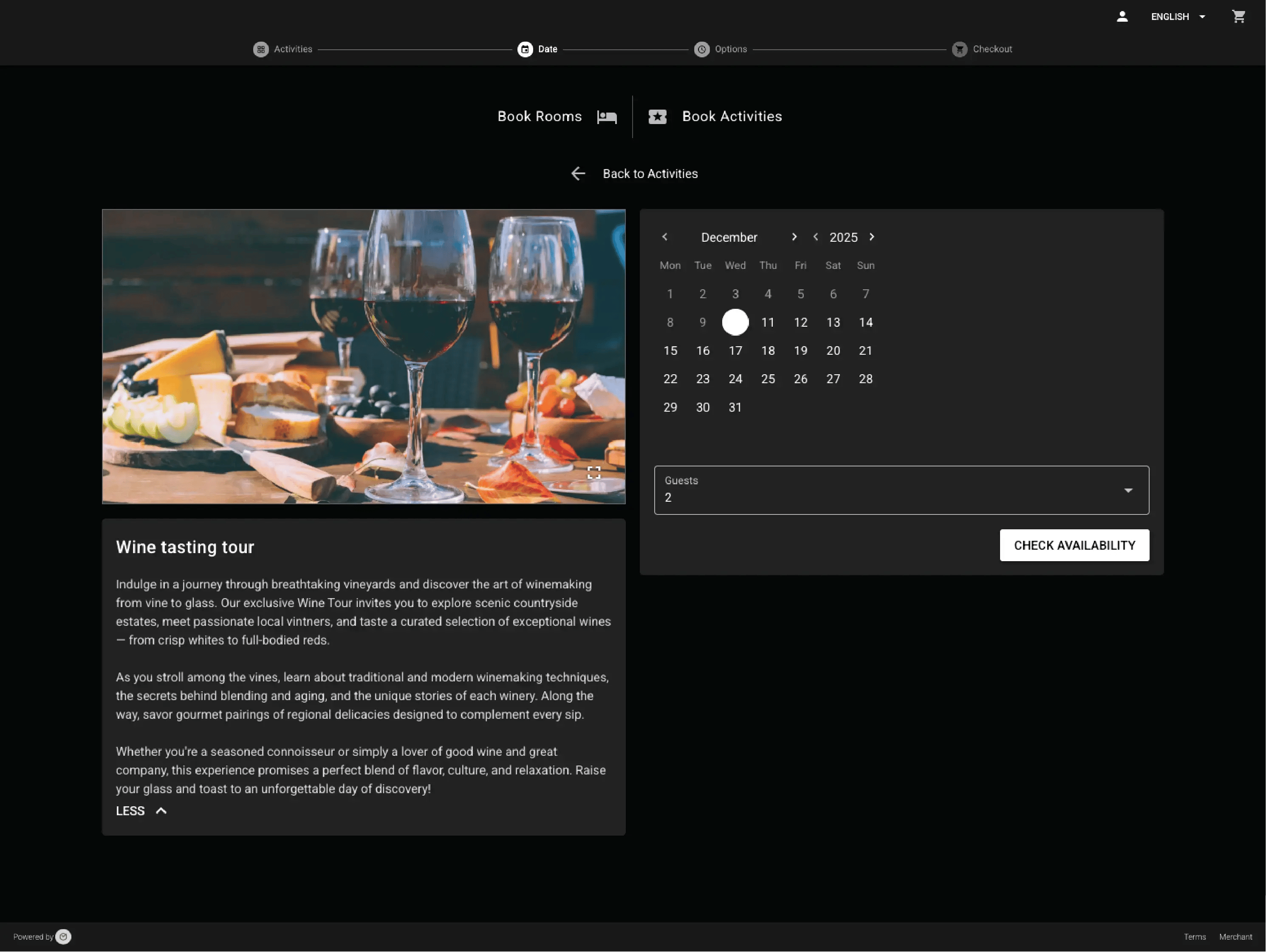Open the Terms link
The height and width of the screenshot is (952, 1266).
[1195, 937]
